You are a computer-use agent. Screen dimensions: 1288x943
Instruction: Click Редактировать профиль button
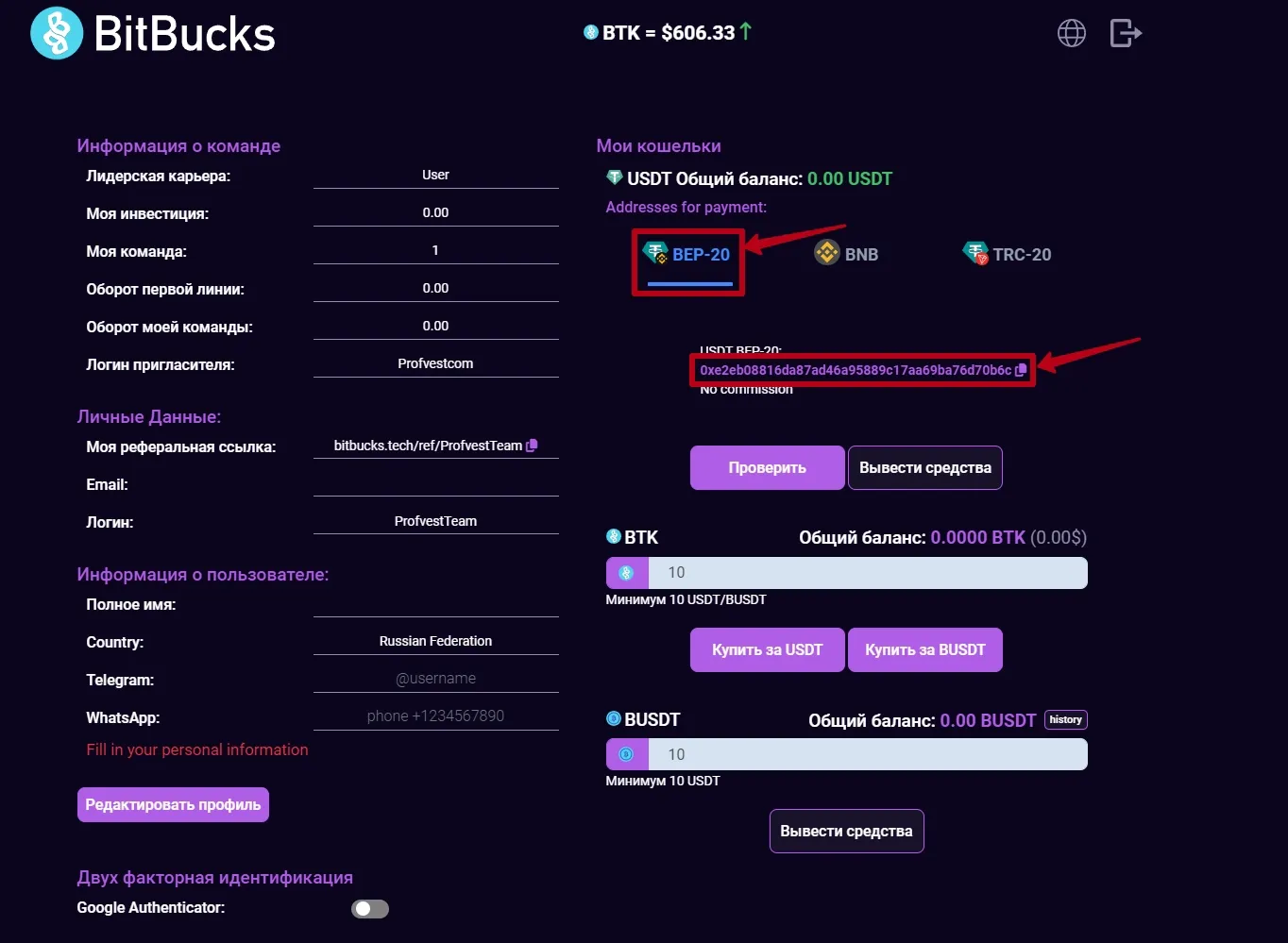(x=173, y=805)
